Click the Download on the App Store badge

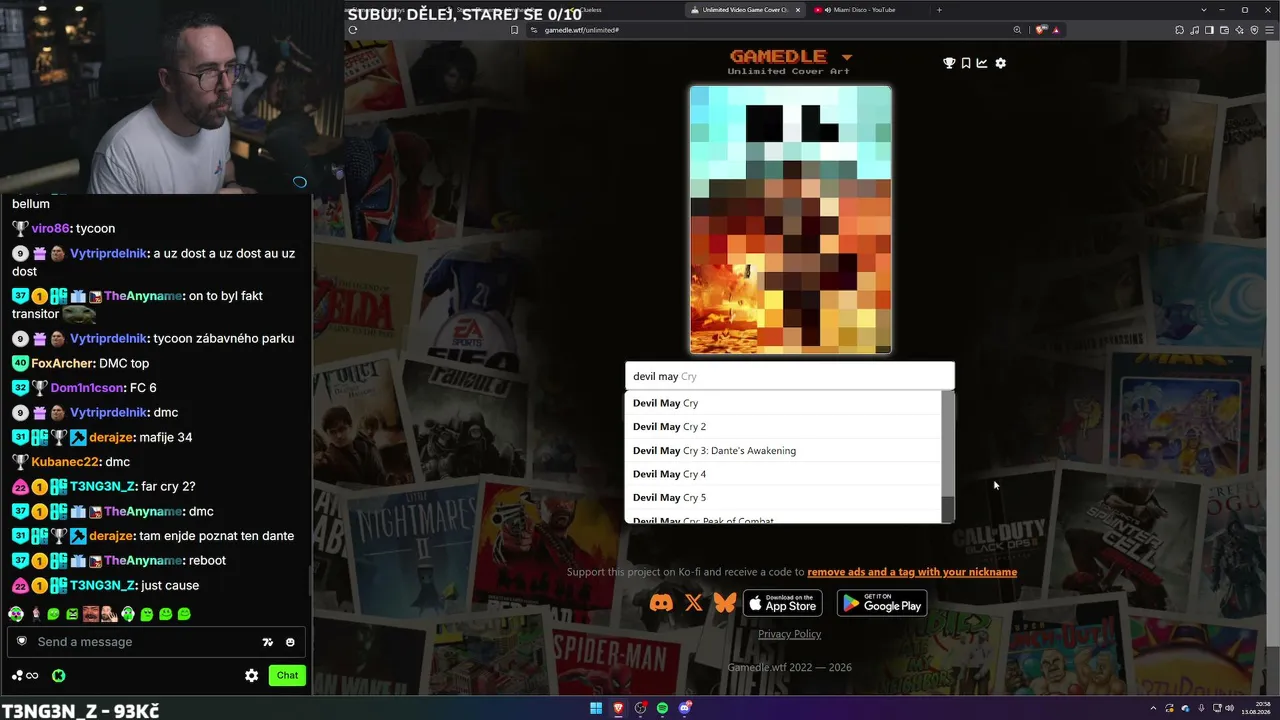tap(783, 603)
